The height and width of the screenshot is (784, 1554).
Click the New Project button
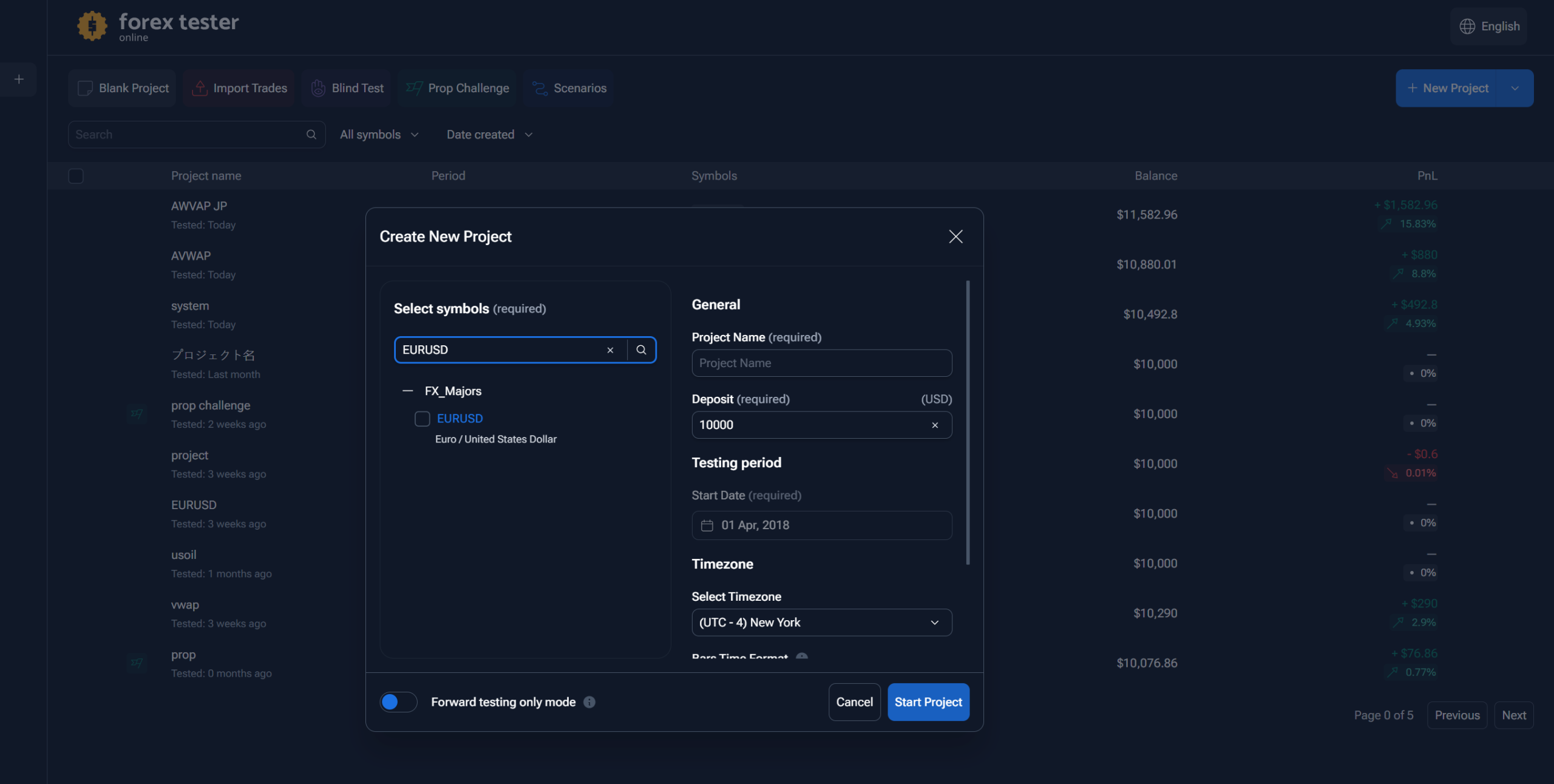click(x=1447, y=88)
